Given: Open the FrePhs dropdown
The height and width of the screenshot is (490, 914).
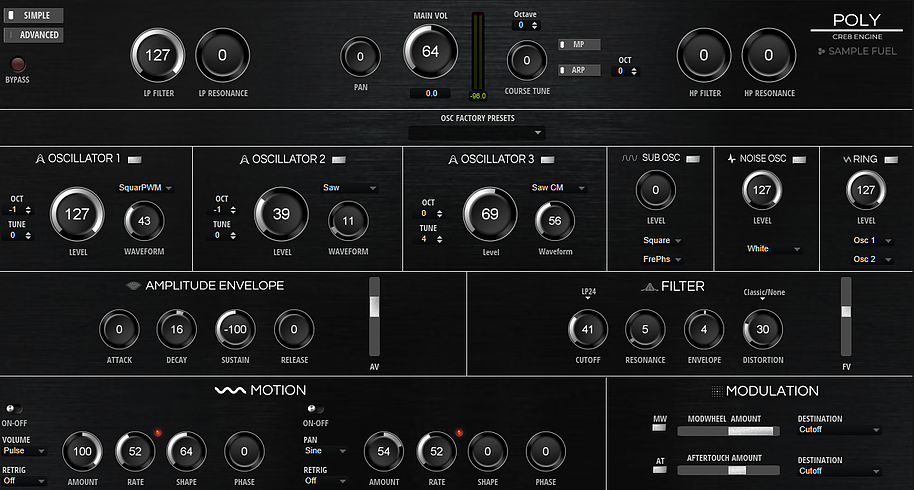Looking at the screenshot, I should tap(662, 259).
